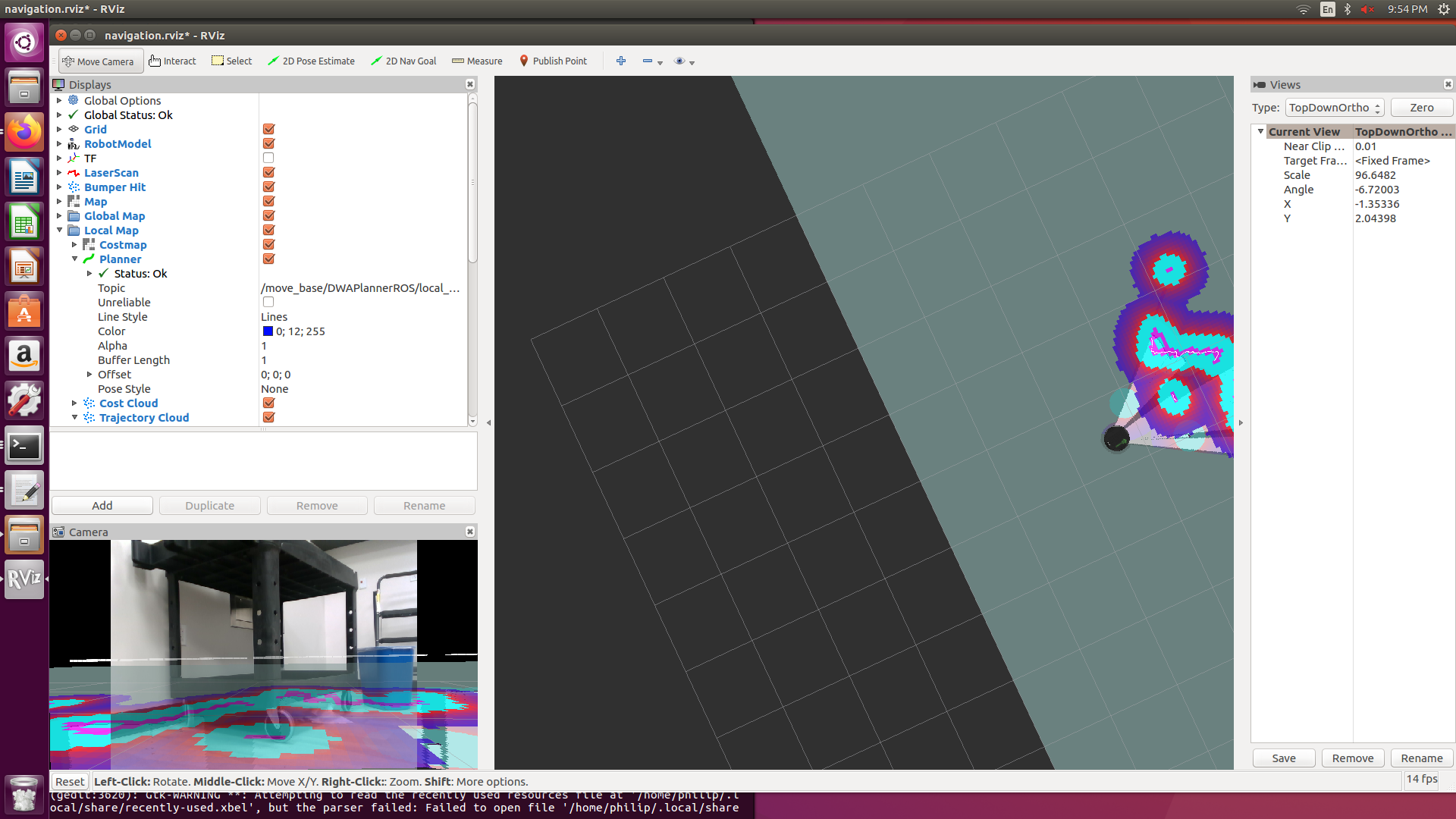Click the Planner color swatch

pyautogui.click(x=268, y=331)
